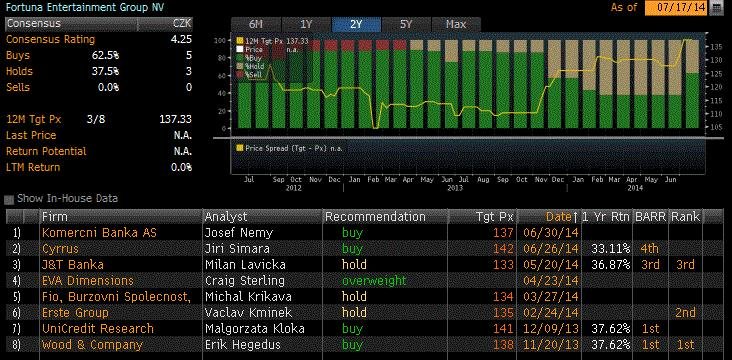Select analyst Jiri Simara

pyautogui.click(x=237, y=249)
